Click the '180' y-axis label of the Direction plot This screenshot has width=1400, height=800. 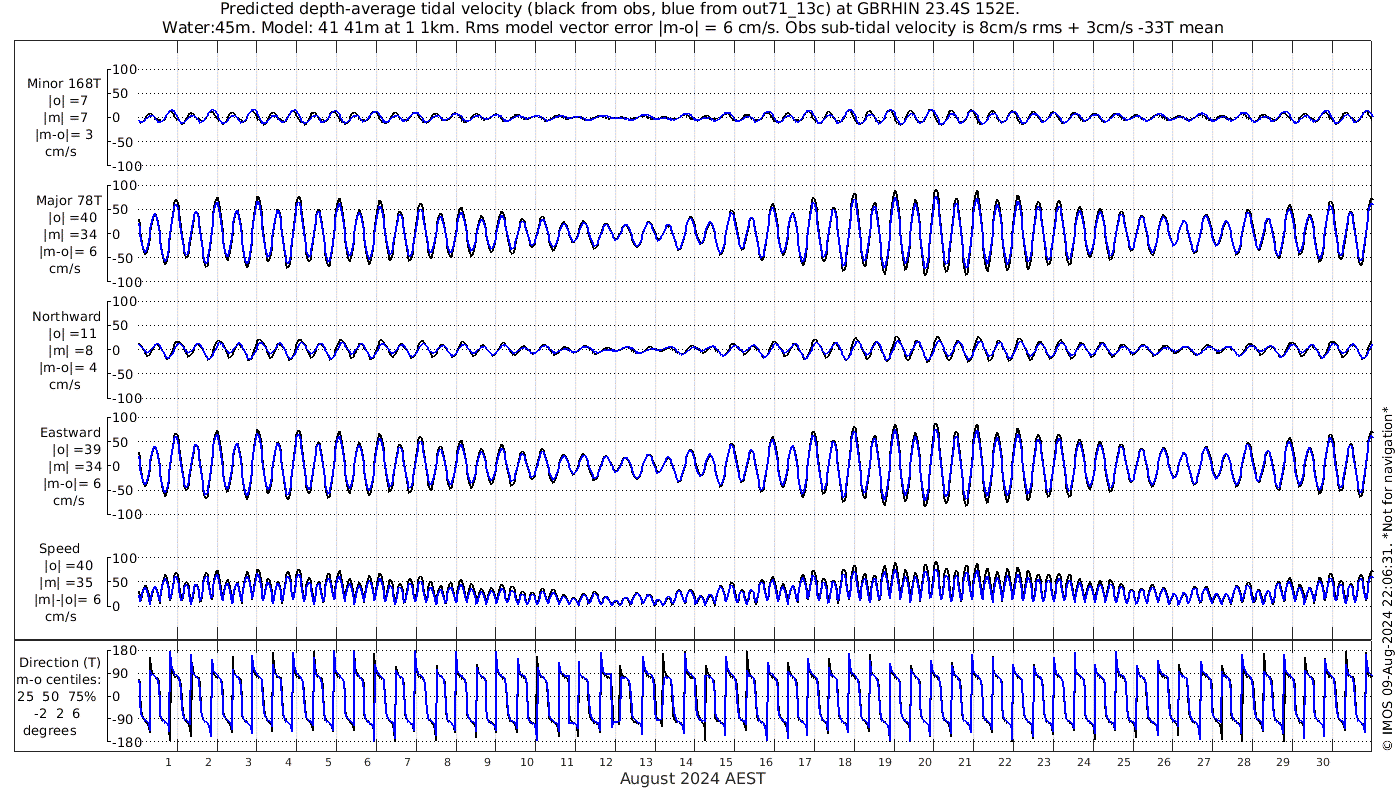(x=123, y=650)
